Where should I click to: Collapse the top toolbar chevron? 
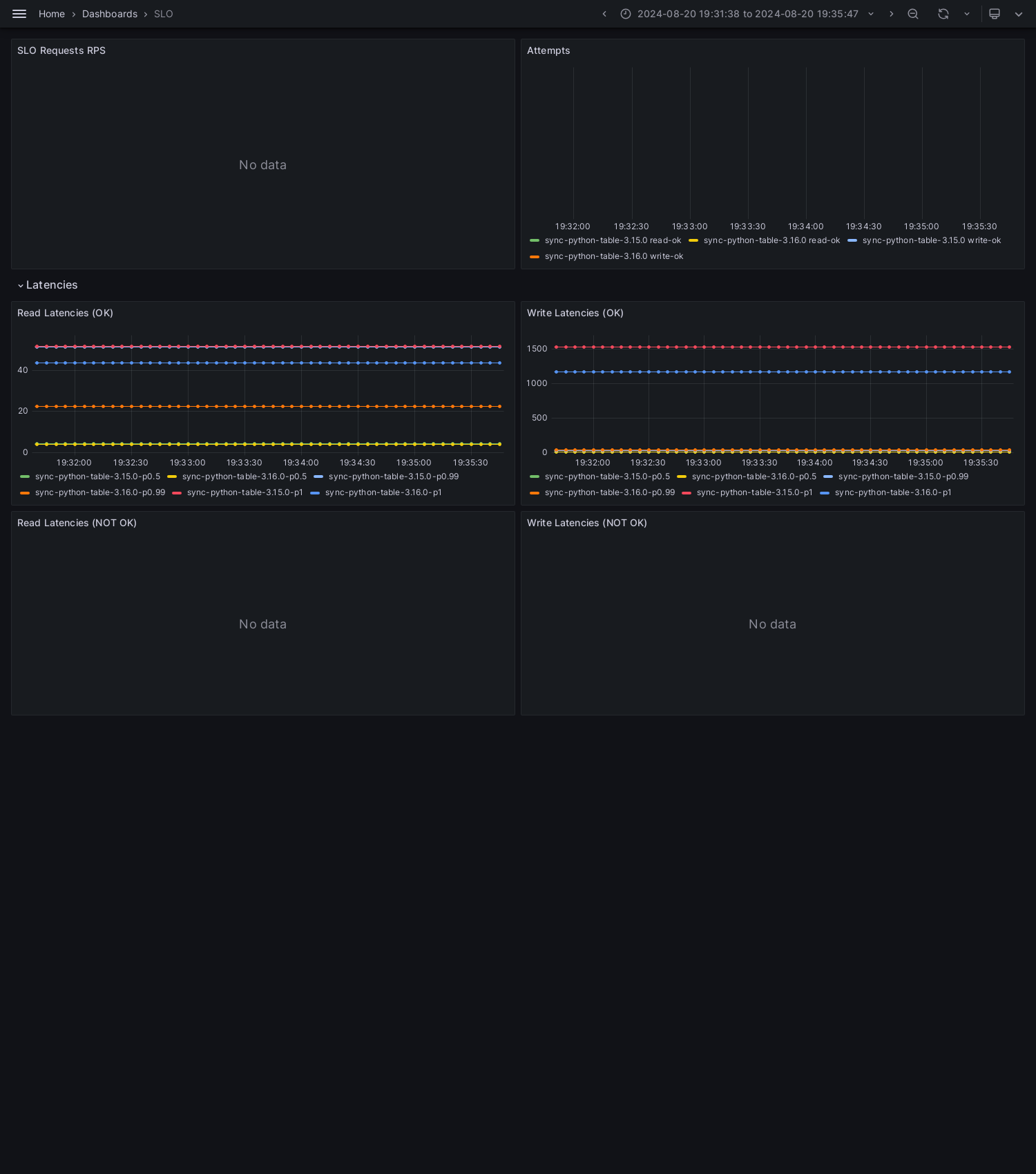pos(1019,14)
